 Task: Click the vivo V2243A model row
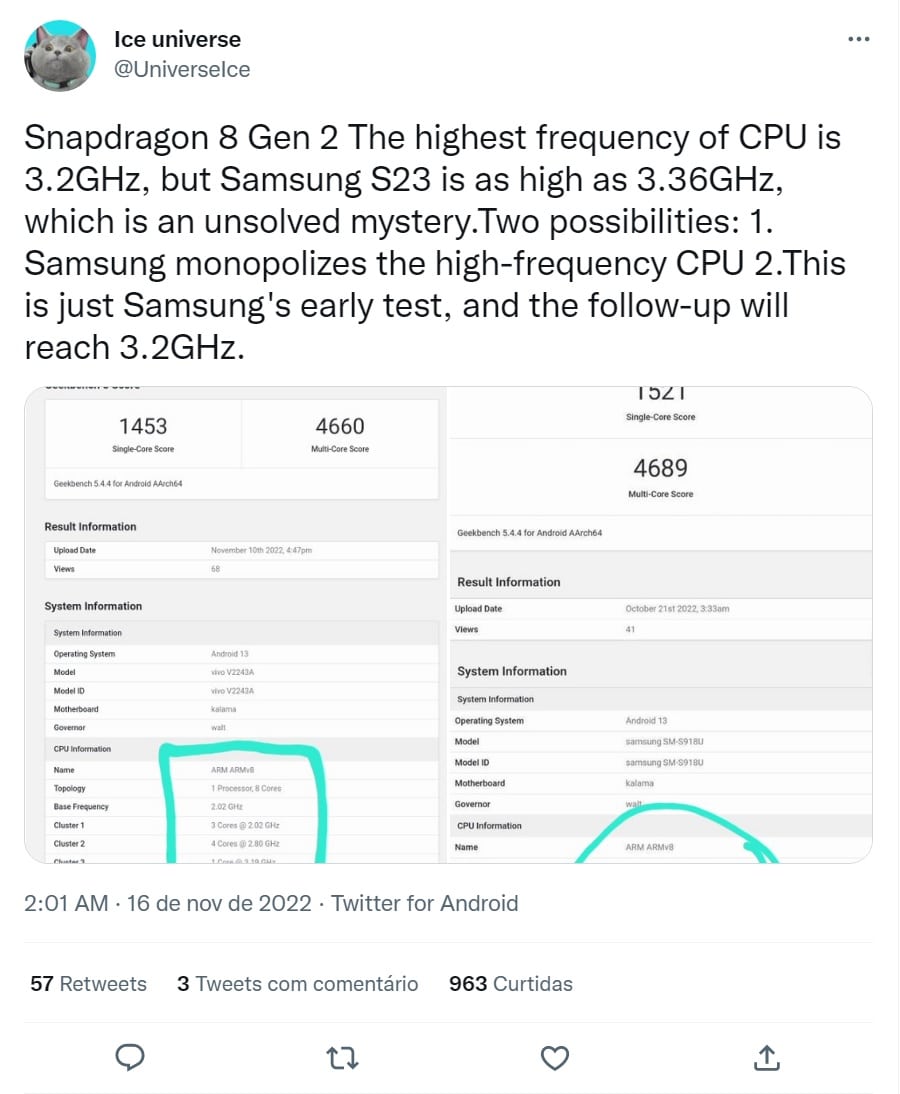pos(241,672)
